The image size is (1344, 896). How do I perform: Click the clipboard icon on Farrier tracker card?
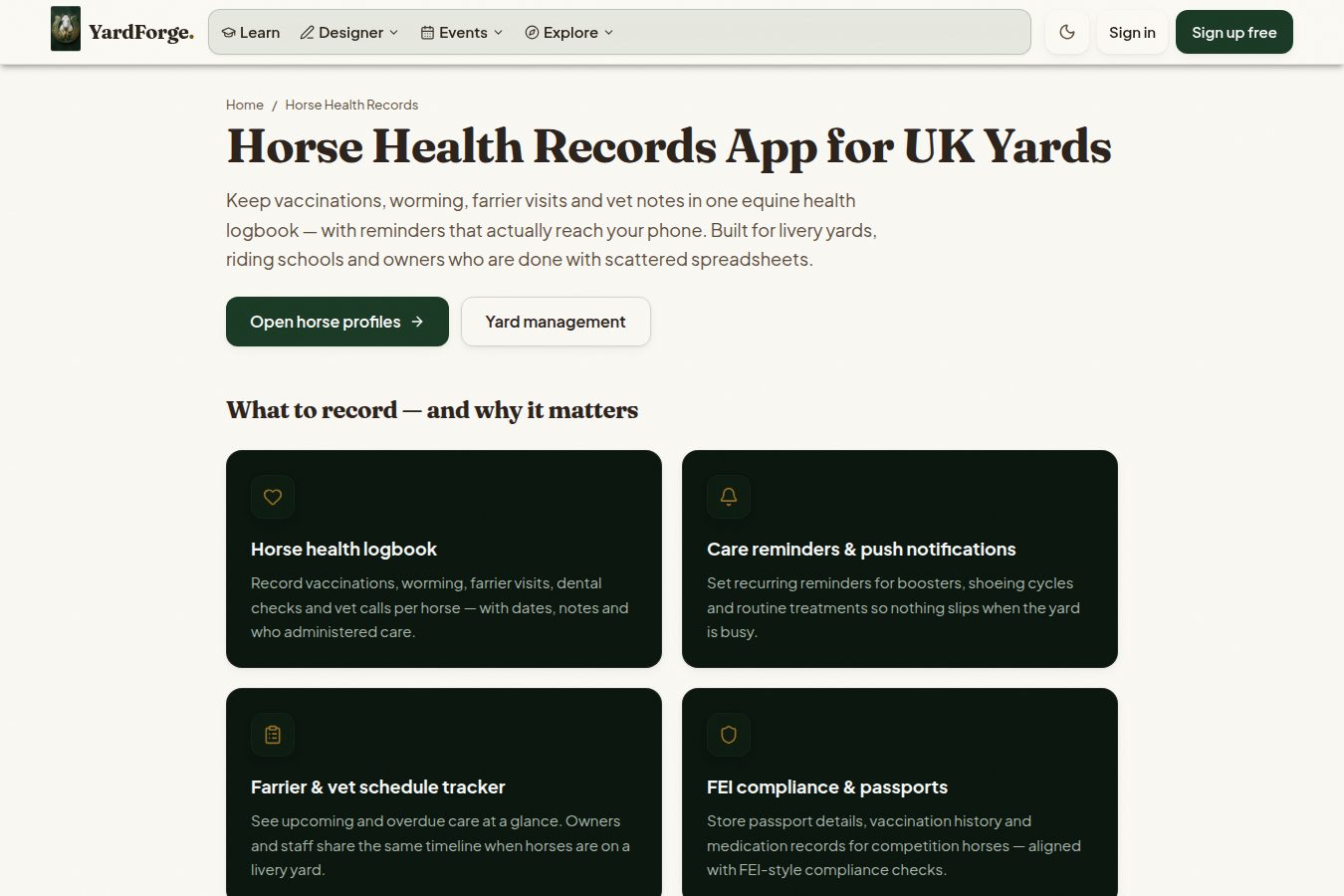(273, 735)
